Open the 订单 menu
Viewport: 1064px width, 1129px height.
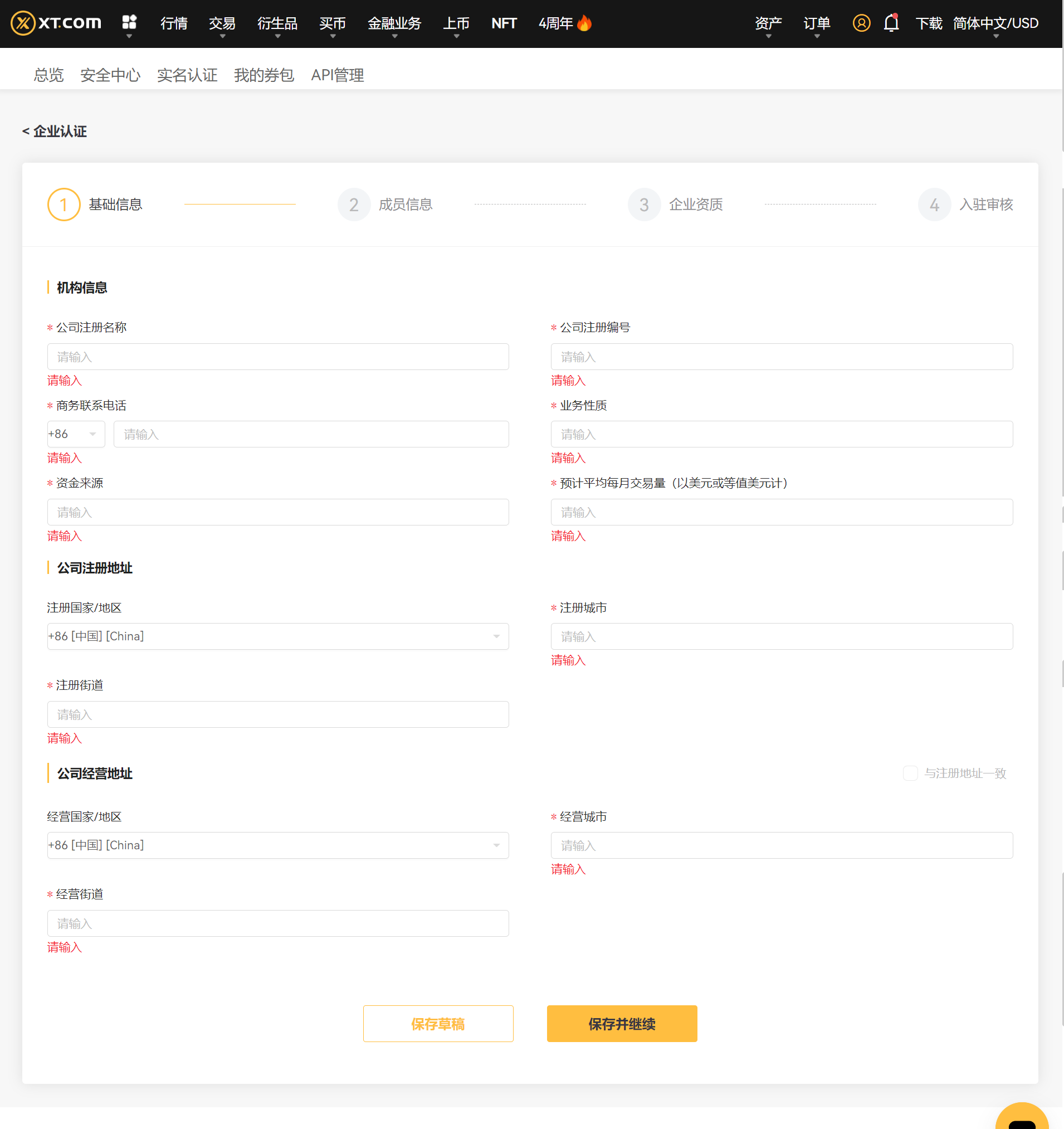point(817,23)
